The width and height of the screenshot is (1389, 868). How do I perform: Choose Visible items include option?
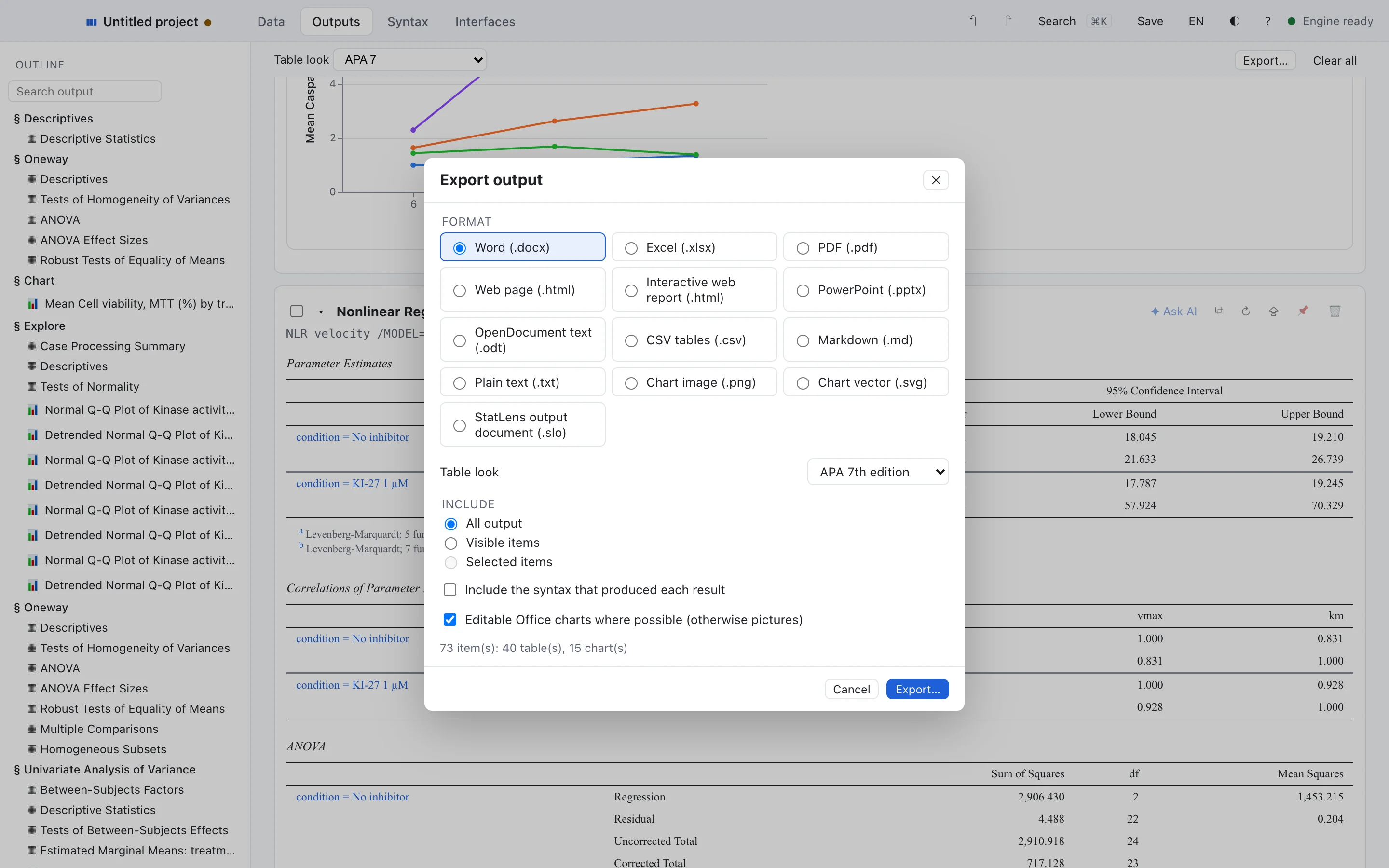point(492,543)
